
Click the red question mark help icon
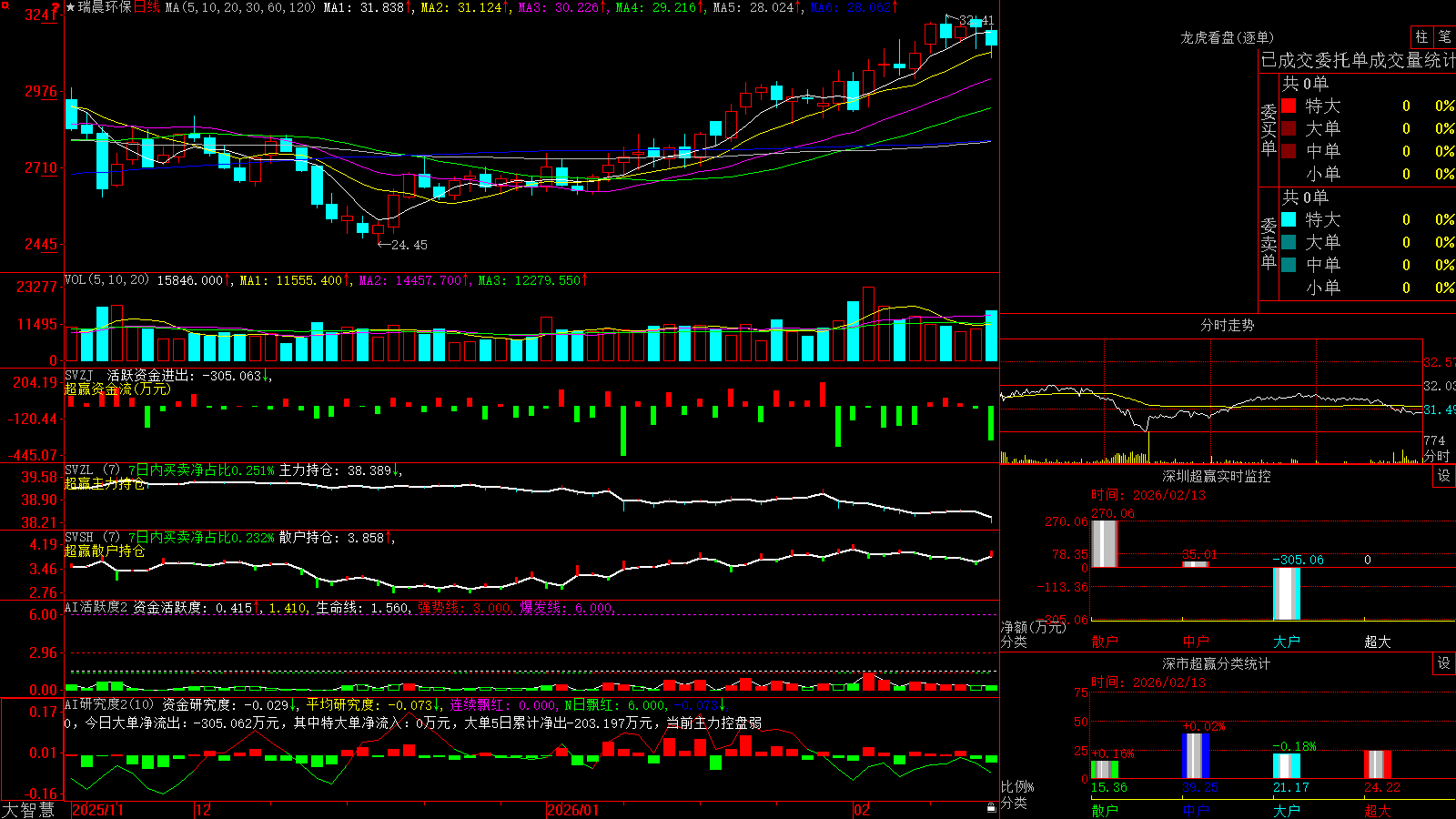coord(56,6)
